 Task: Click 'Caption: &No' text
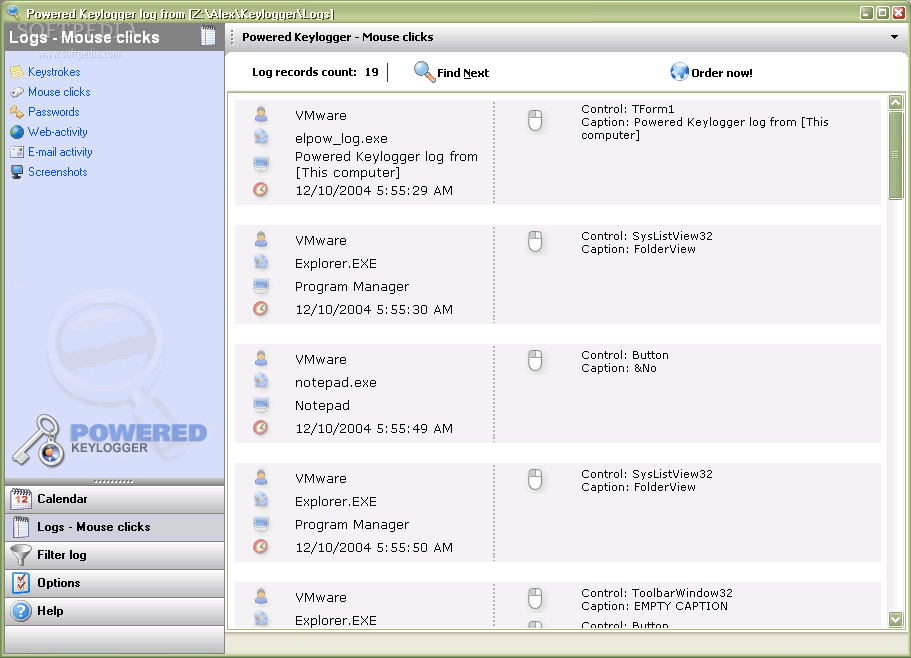(619, 368)
